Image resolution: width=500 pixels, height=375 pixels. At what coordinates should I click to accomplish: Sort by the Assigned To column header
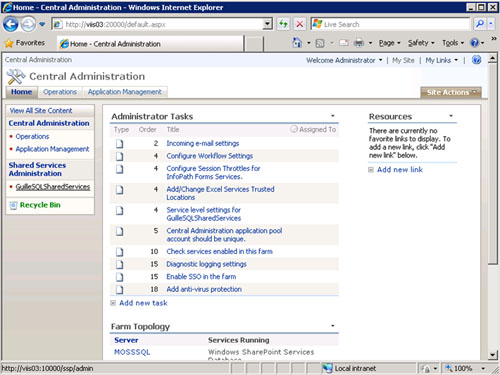pos(317,130)
